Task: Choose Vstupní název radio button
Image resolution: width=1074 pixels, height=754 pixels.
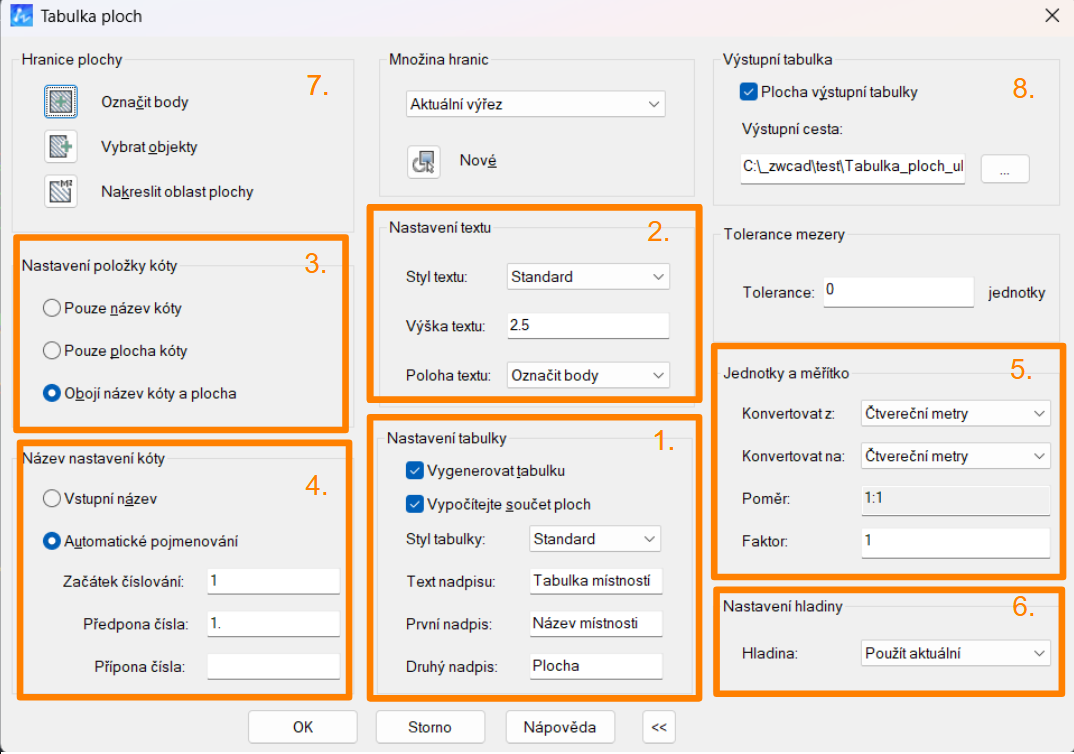Action: [52, 498]
